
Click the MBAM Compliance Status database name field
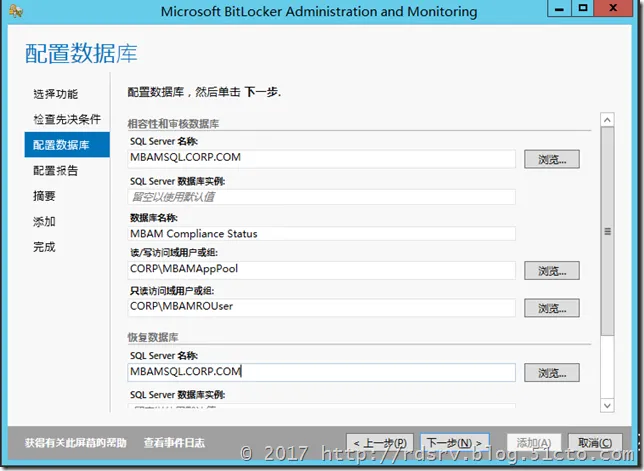point(322,234)
